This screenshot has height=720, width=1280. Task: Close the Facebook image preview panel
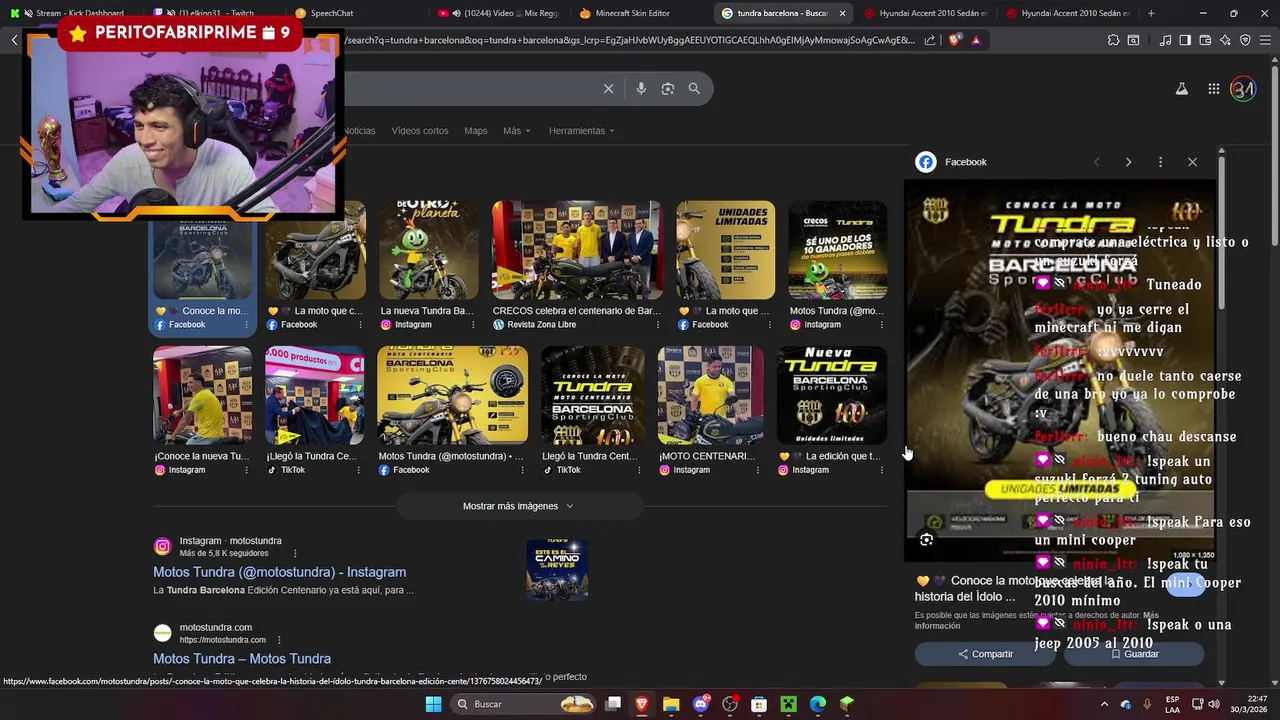tap(1192, 162)
